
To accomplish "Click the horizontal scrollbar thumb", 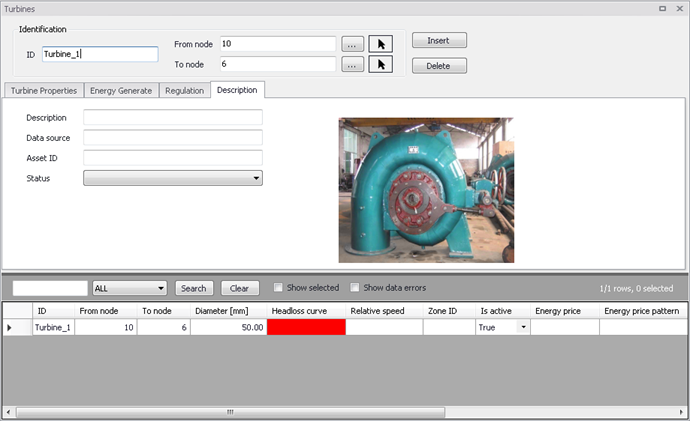I will 231,412.
